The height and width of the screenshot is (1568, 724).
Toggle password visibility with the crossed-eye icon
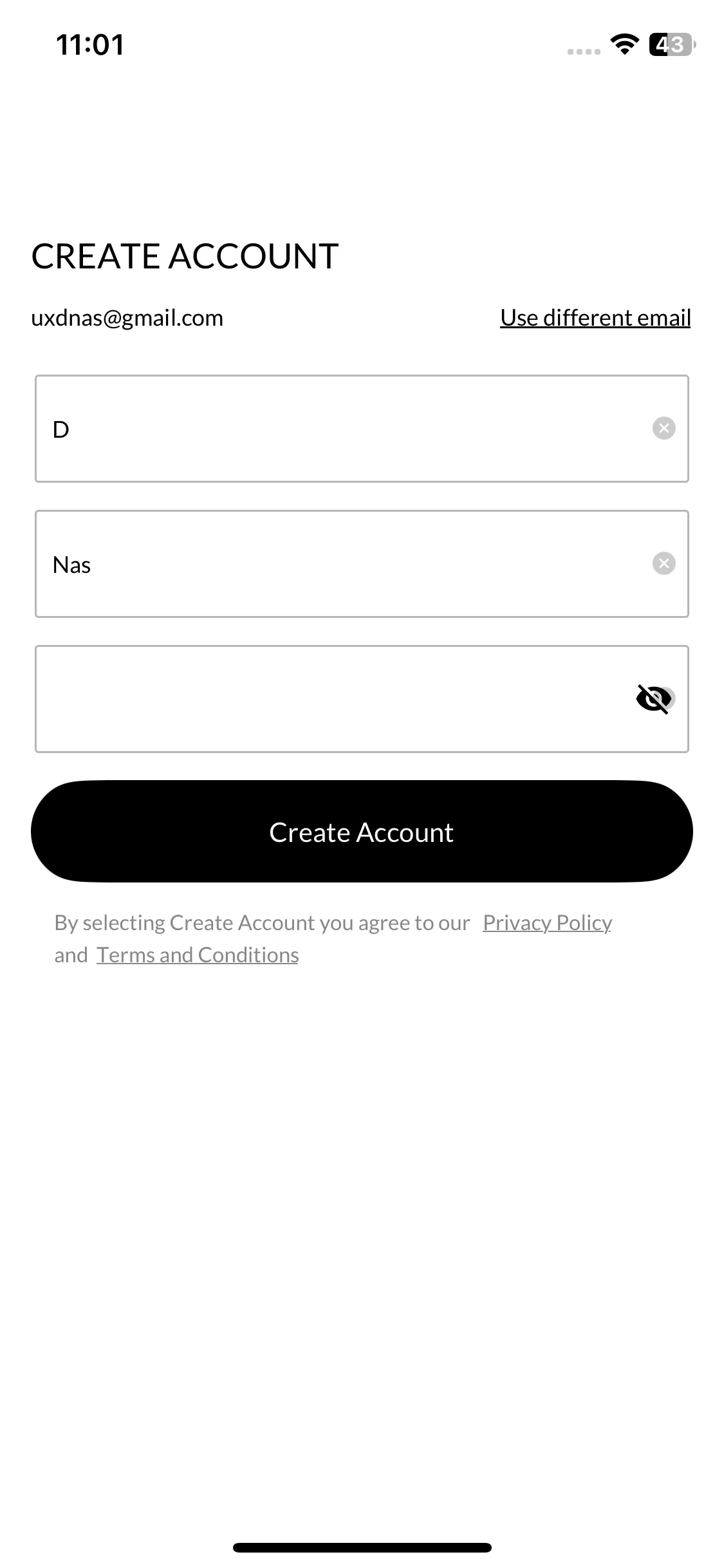point(655,698)
